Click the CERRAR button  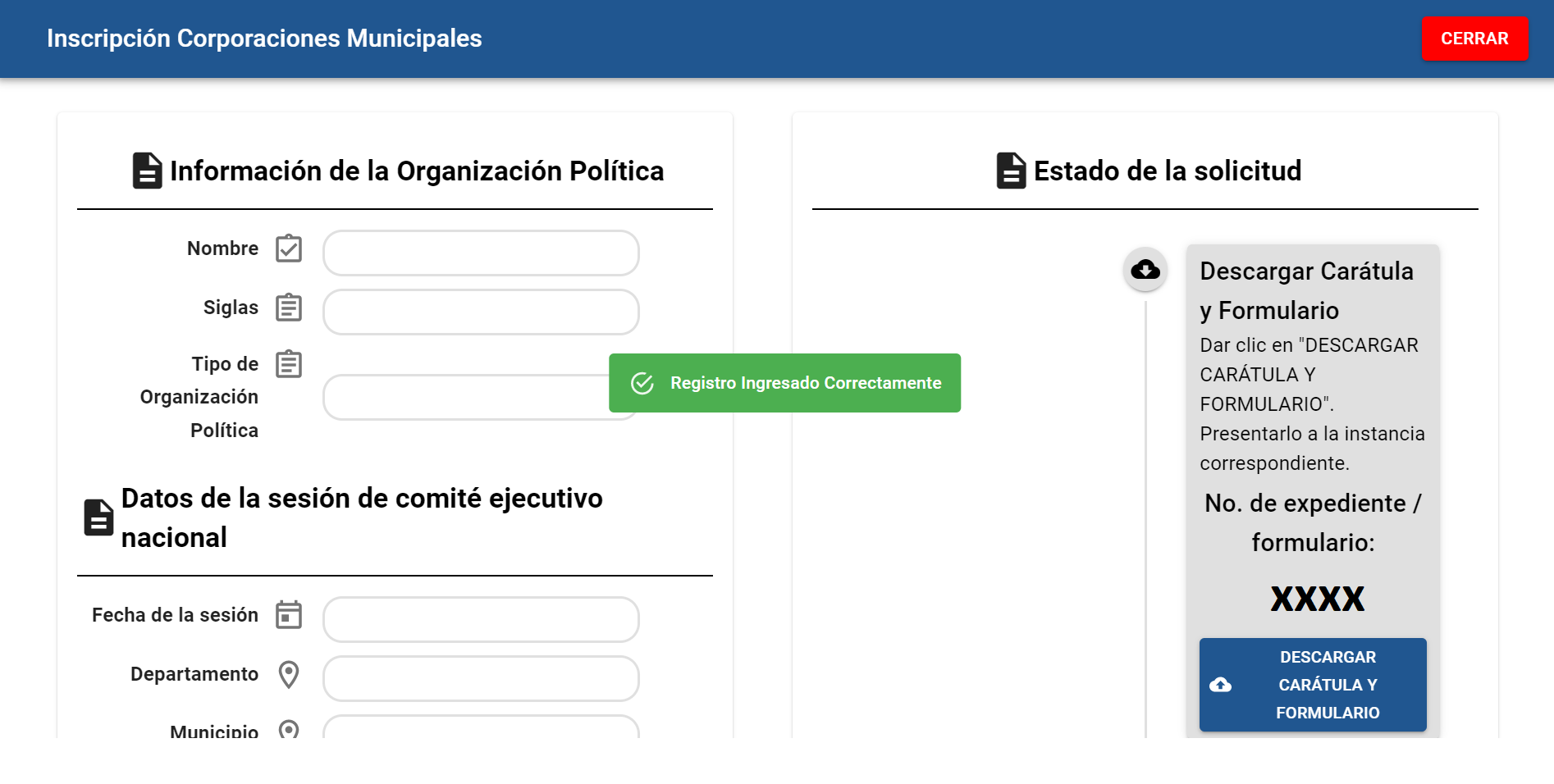tap(1474, 39)
